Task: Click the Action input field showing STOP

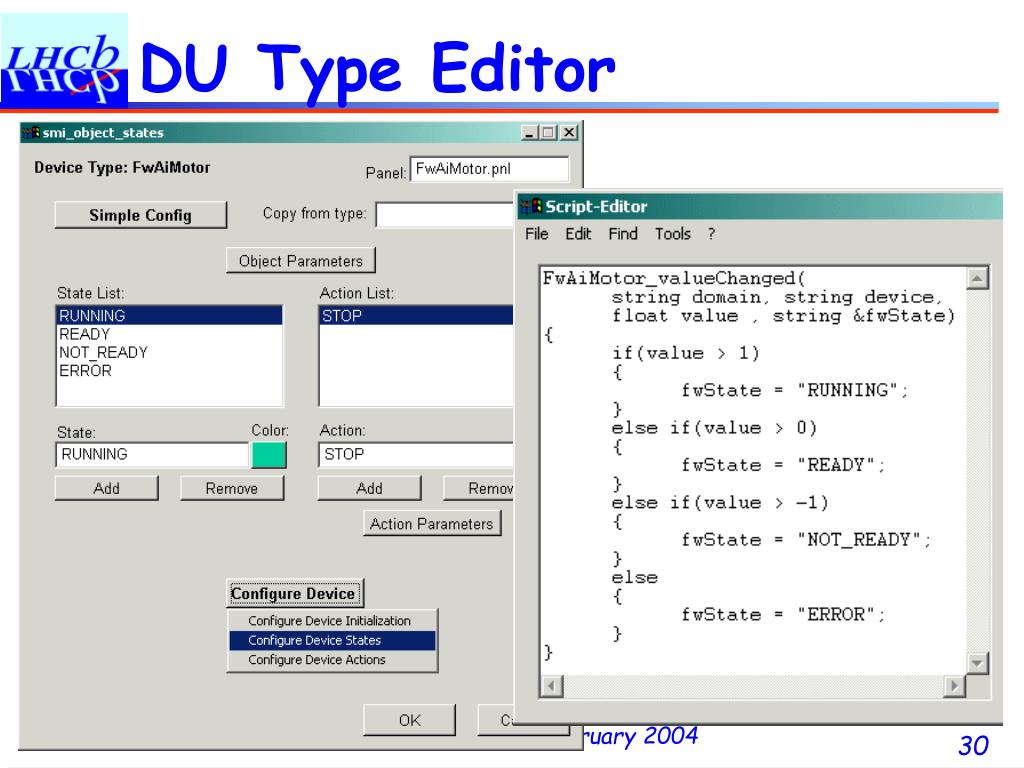Action: [416, 455]
